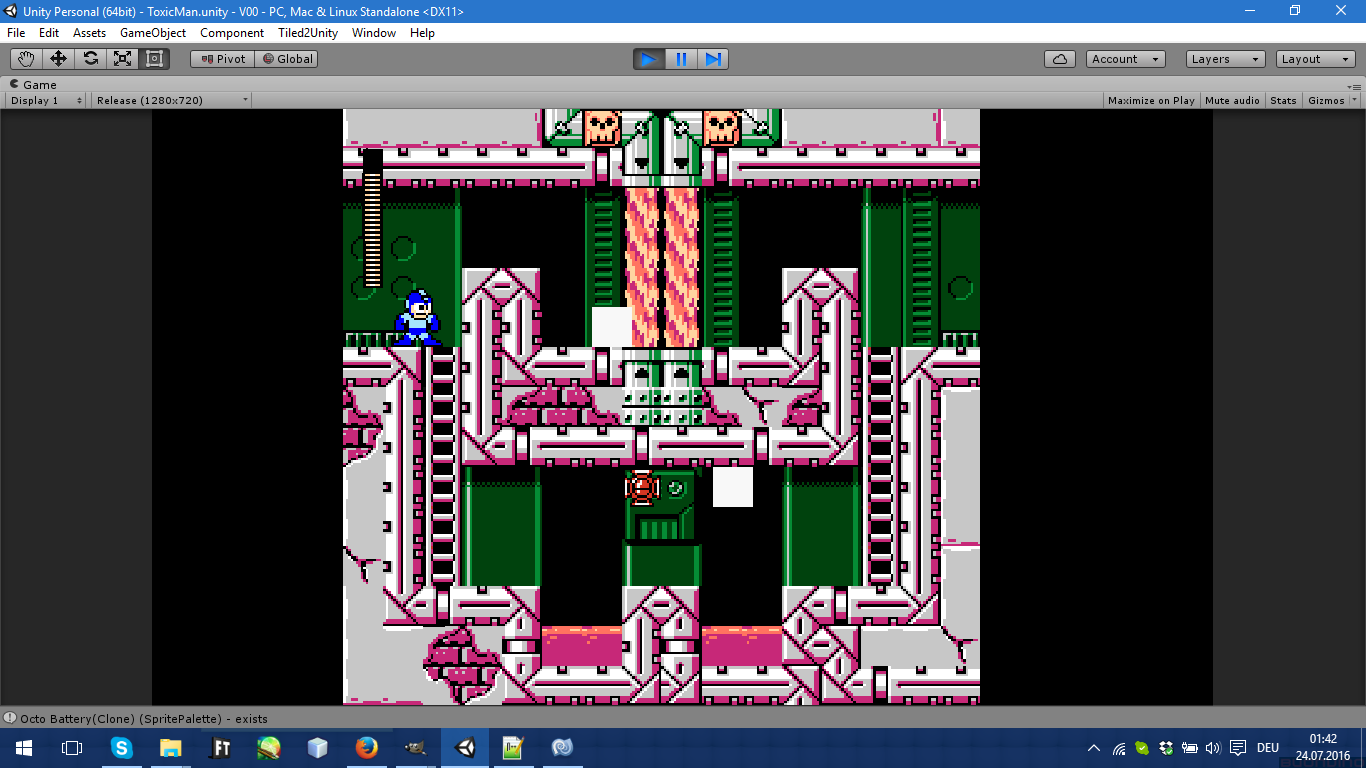
Task: Switch to Unity on the taskbar
Action: pos(465,748)
